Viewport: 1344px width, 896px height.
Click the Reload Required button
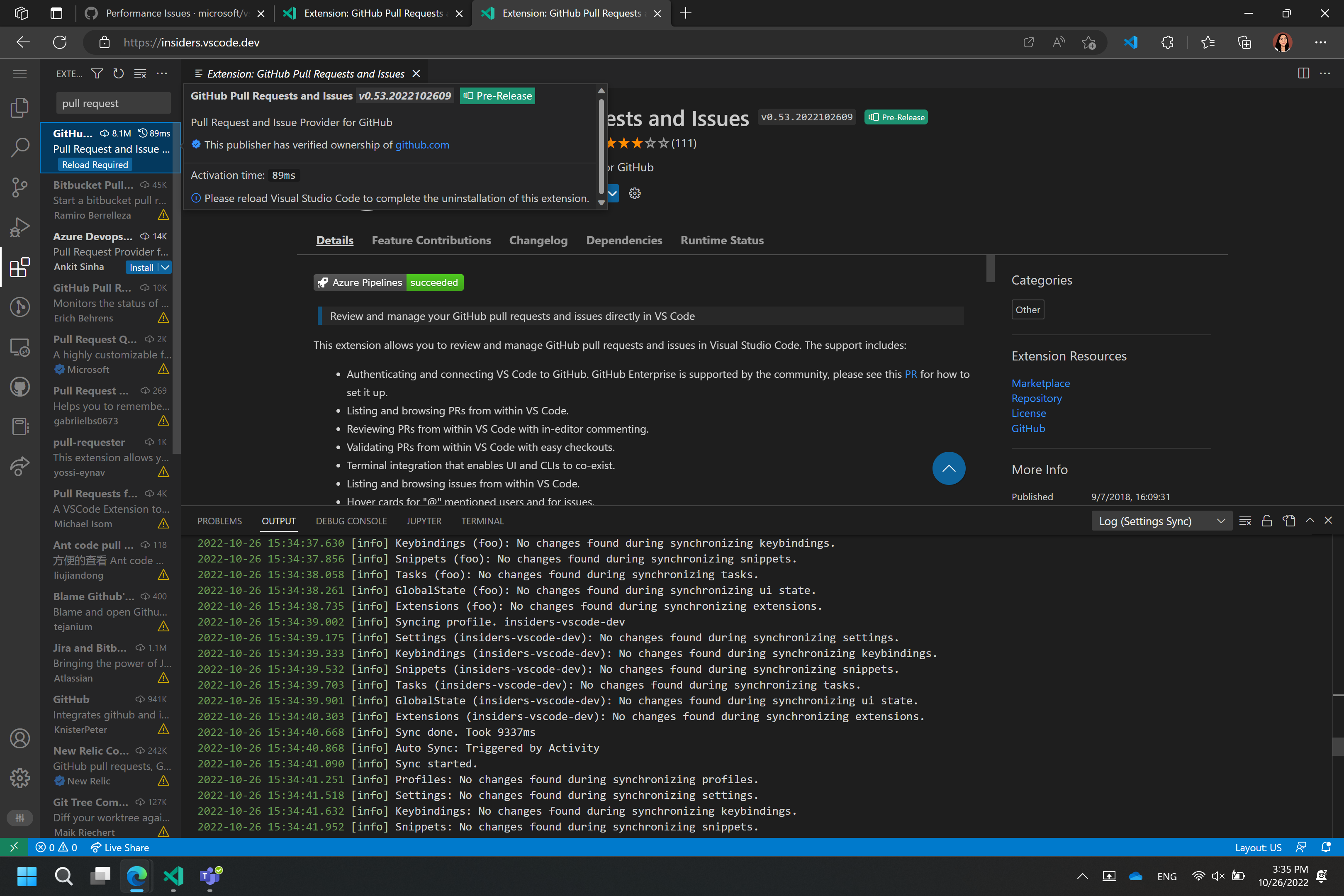[95, 164]
